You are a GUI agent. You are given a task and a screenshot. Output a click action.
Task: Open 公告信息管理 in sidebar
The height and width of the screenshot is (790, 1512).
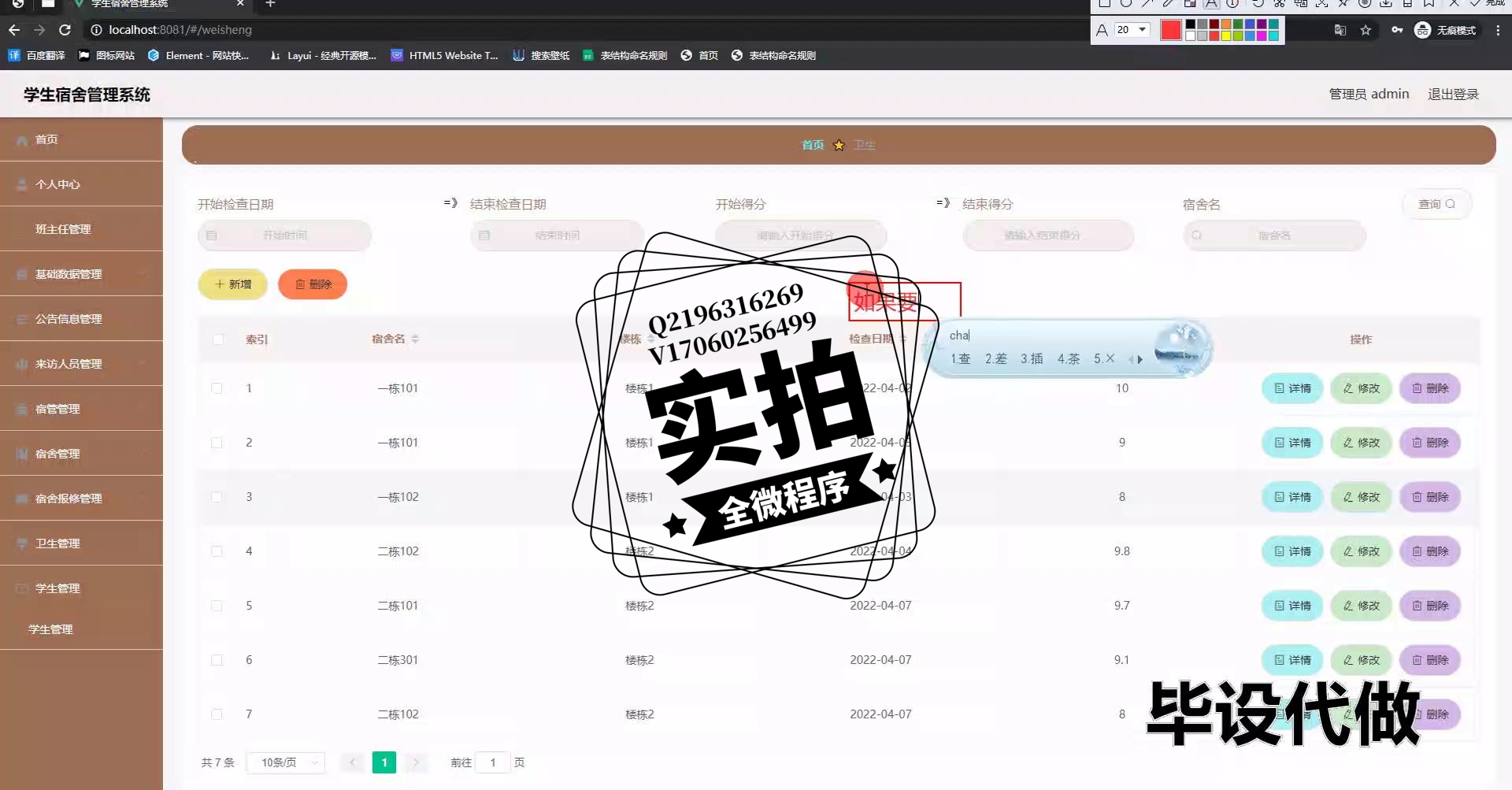point(81,319)
